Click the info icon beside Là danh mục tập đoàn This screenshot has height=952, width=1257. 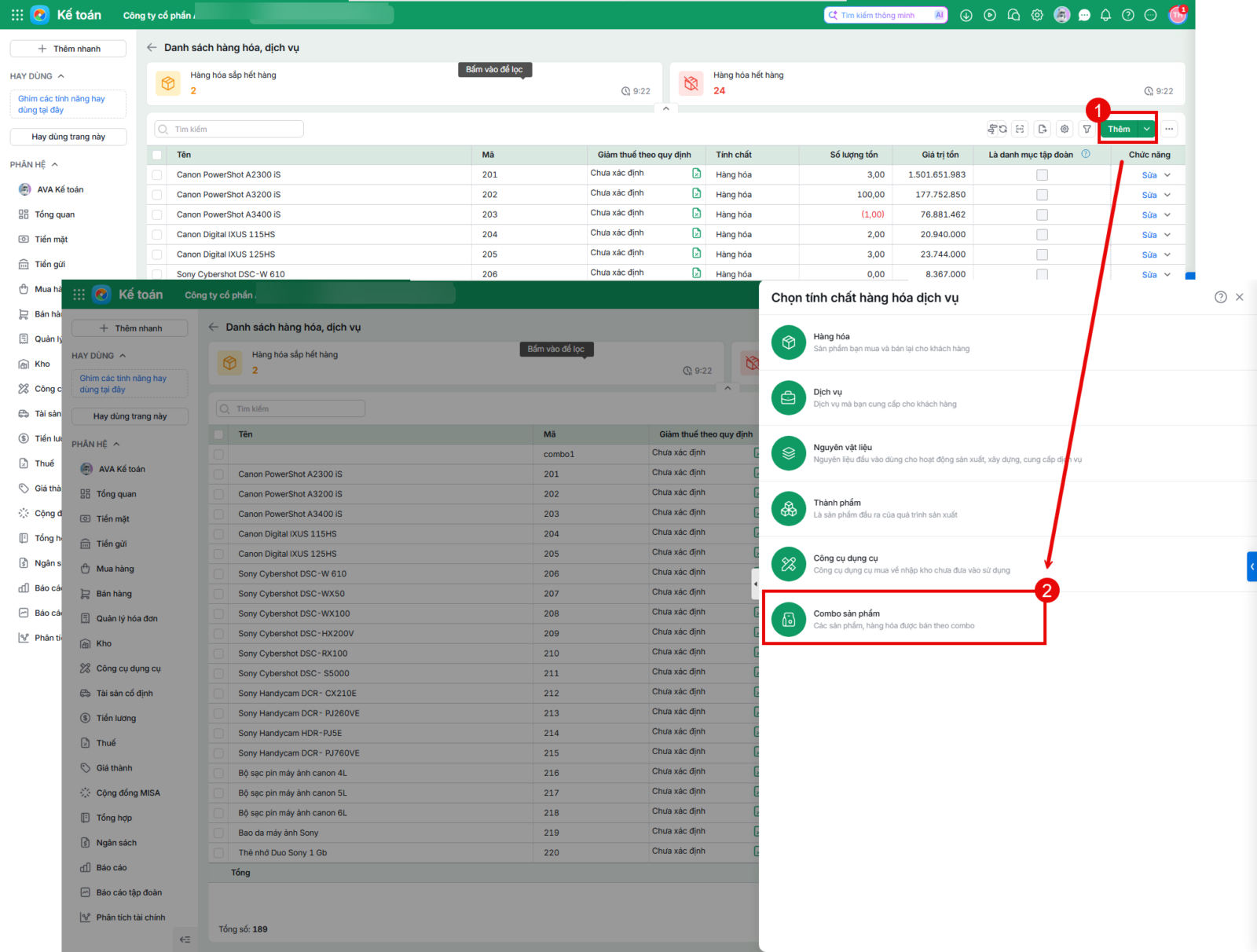pos(1086,154)
